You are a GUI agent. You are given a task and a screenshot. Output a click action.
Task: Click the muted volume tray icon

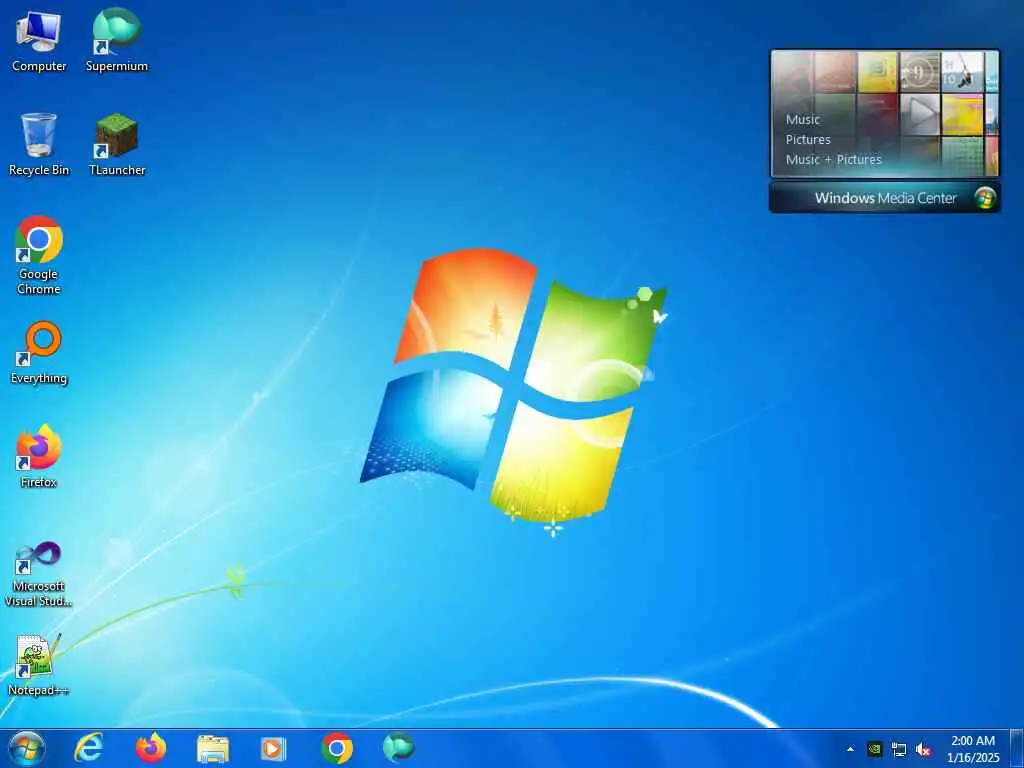[923, 749]
